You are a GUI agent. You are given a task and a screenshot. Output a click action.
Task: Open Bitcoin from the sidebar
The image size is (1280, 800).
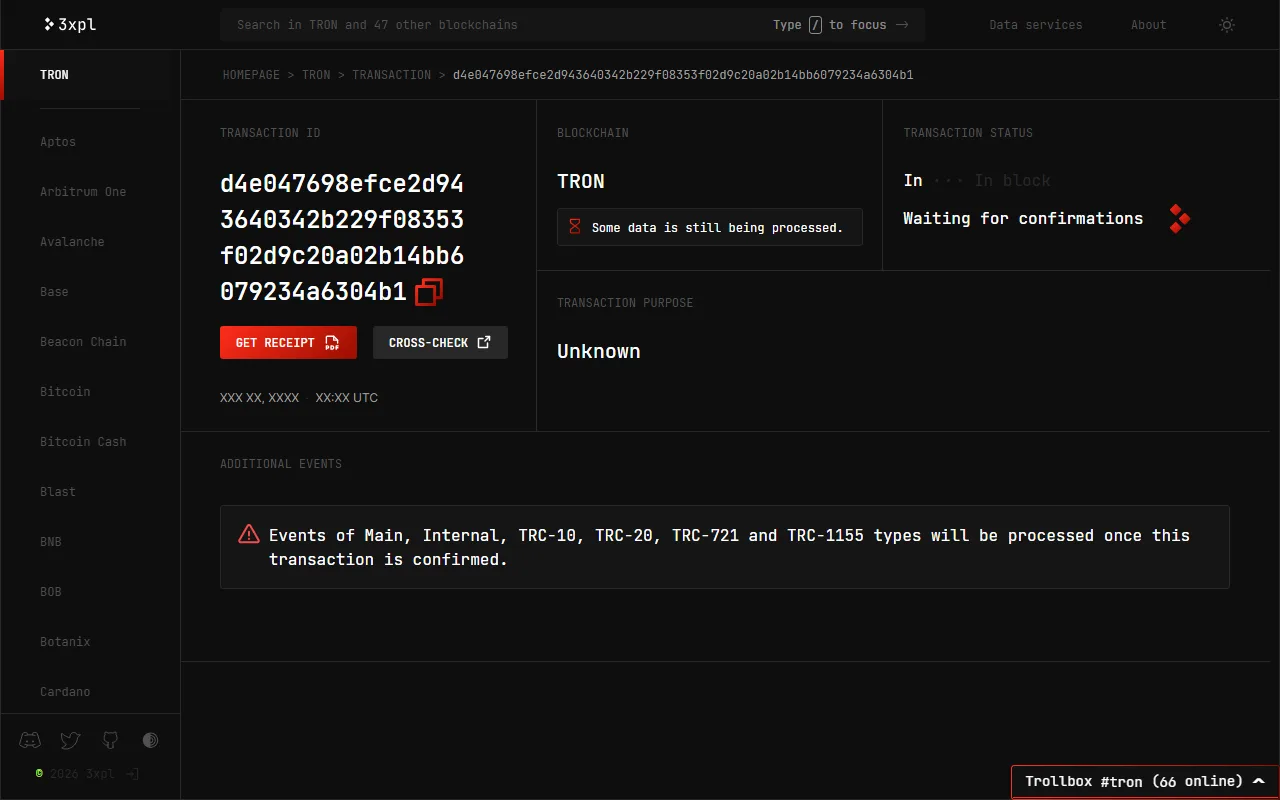tap(65, 392)
